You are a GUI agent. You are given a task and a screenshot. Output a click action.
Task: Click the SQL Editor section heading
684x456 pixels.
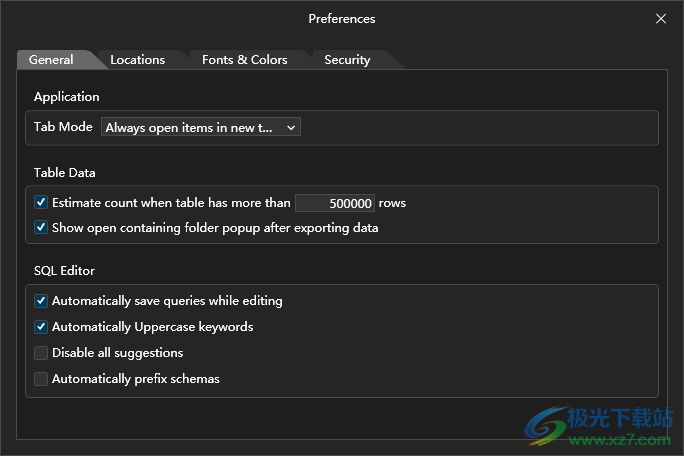[64, 270]
